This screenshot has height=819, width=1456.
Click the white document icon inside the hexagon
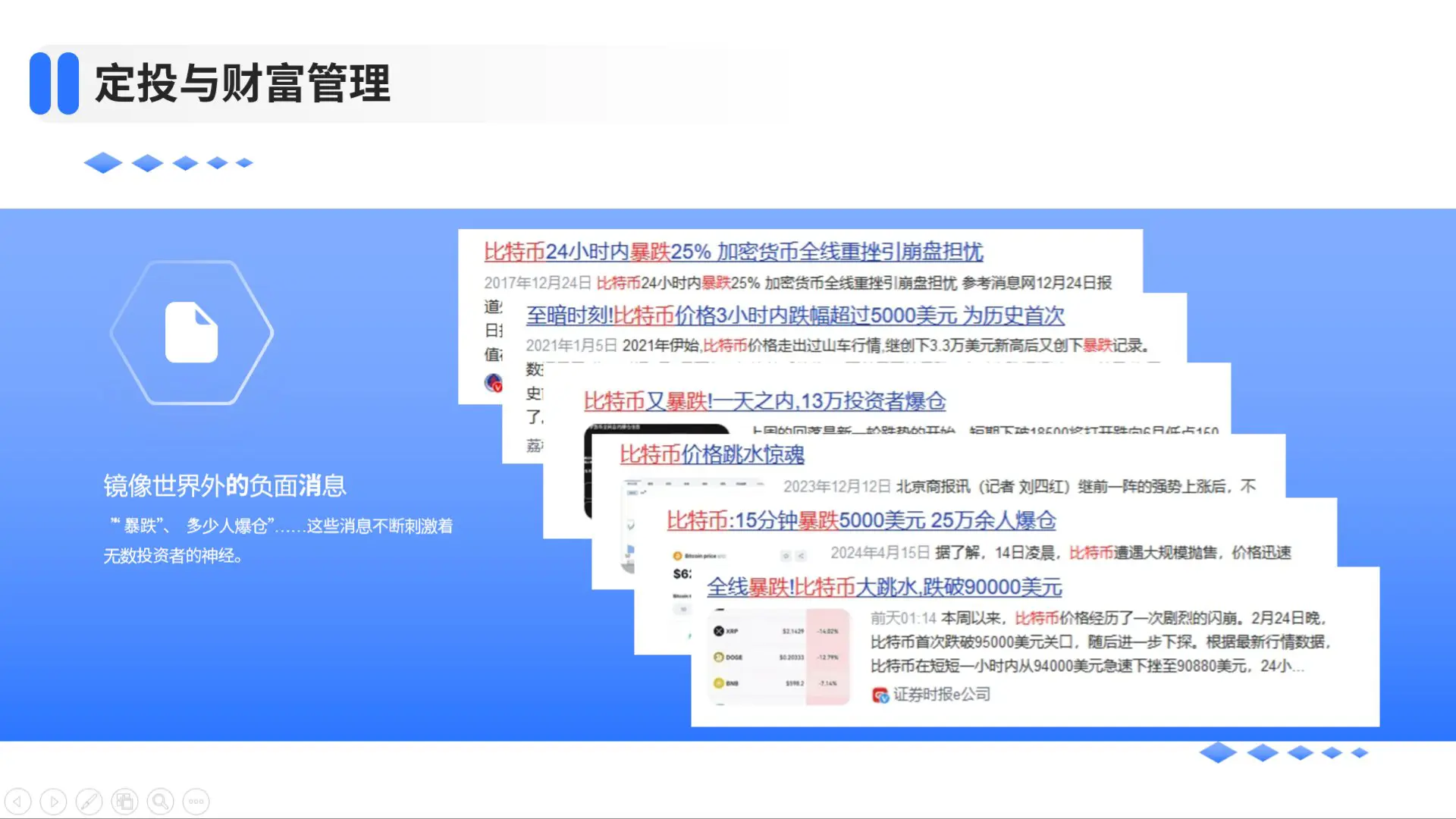tap(192, 332)
